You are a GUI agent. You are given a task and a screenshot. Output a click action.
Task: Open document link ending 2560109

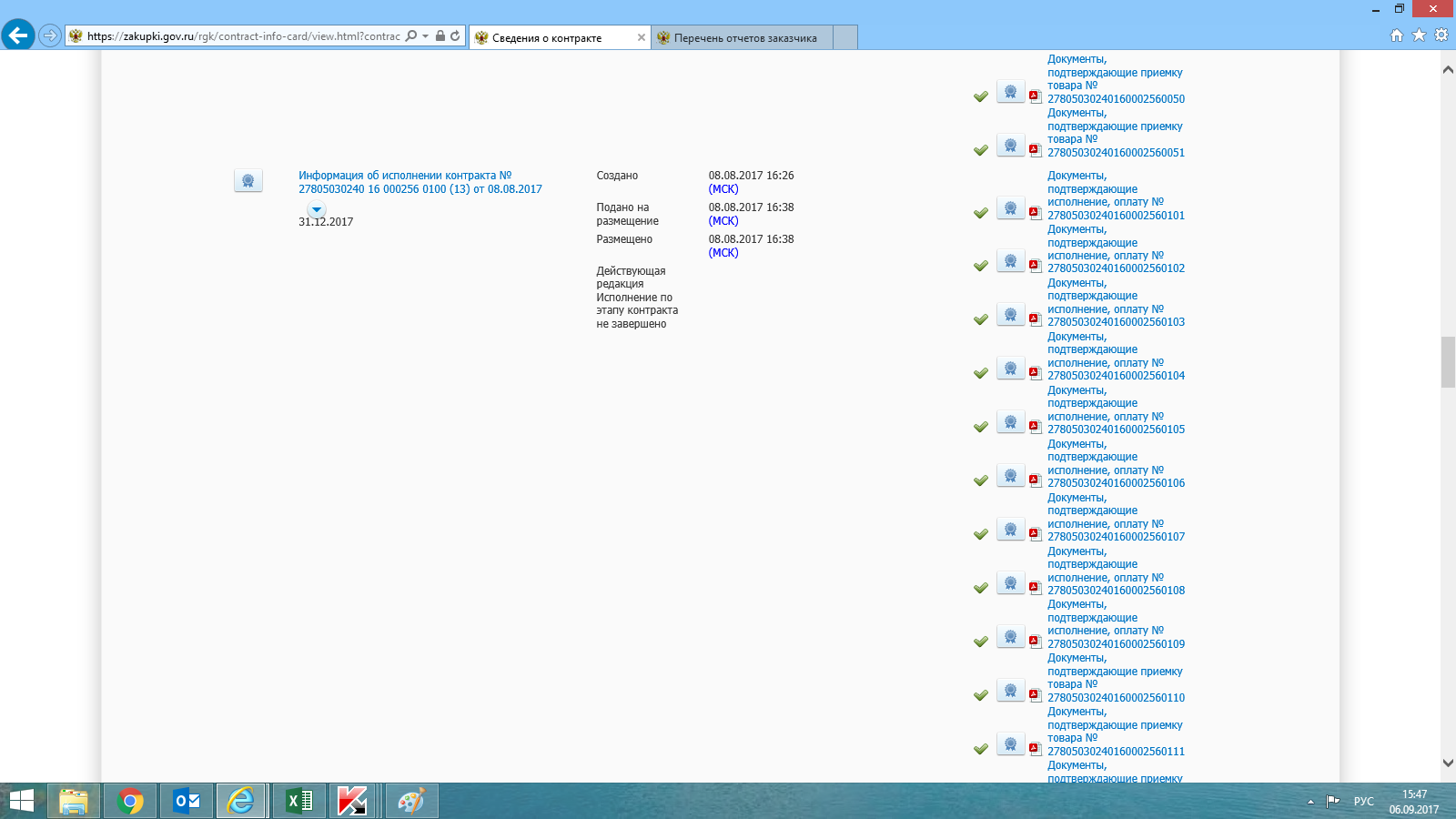[1116, 624]
